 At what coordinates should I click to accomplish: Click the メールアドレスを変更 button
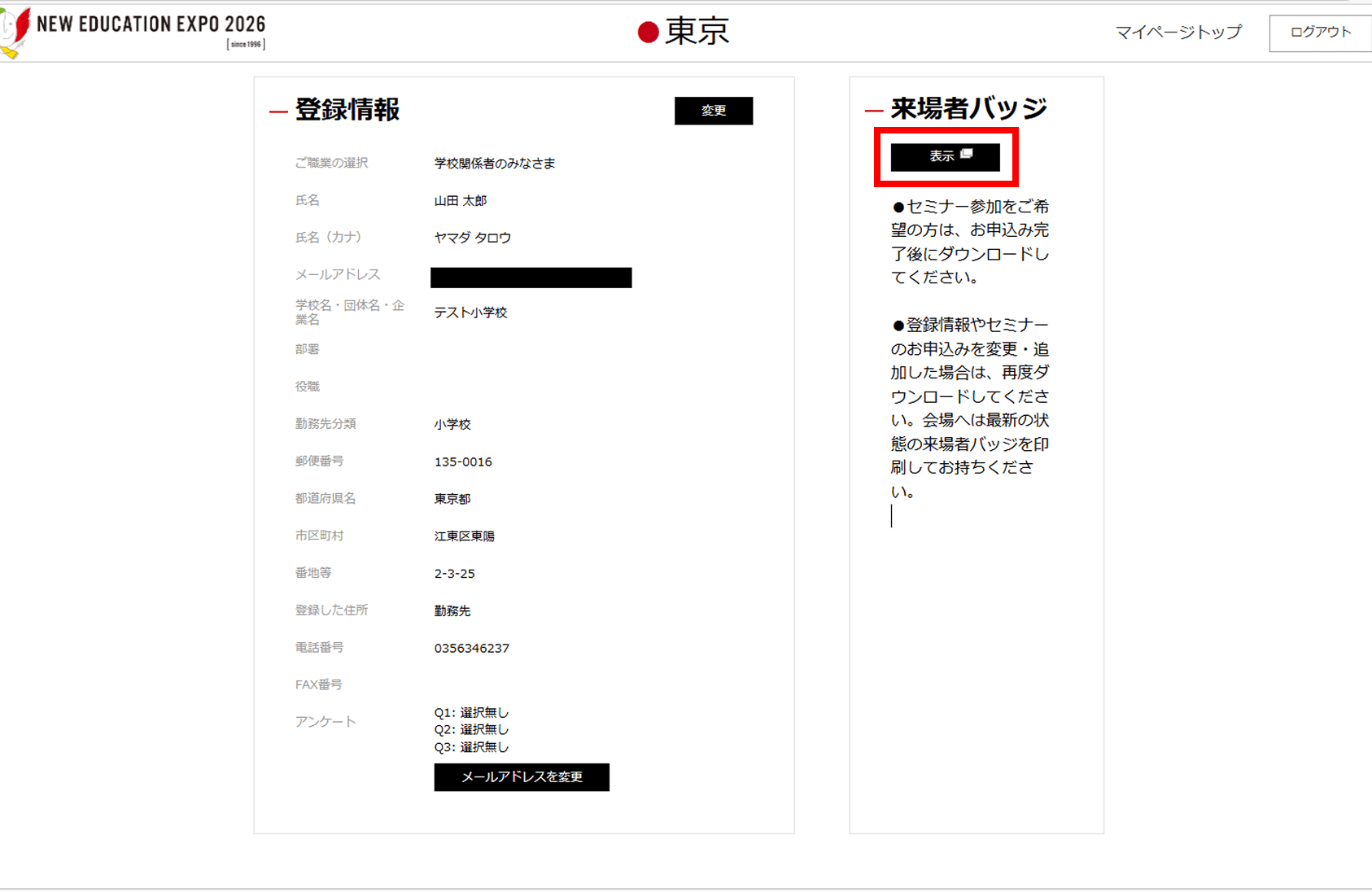click(x=521, y=777)
